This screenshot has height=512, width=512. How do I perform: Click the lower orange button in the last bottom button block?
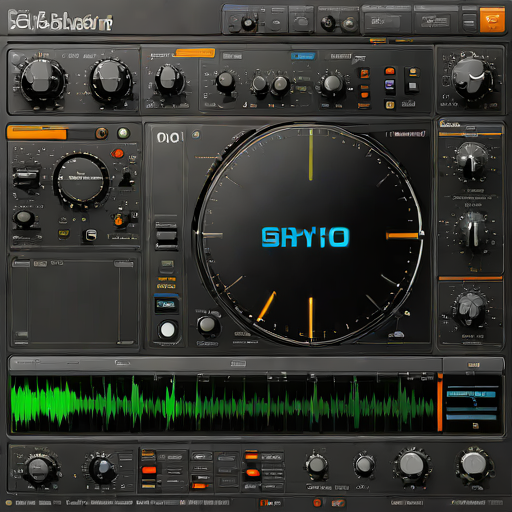253,473
